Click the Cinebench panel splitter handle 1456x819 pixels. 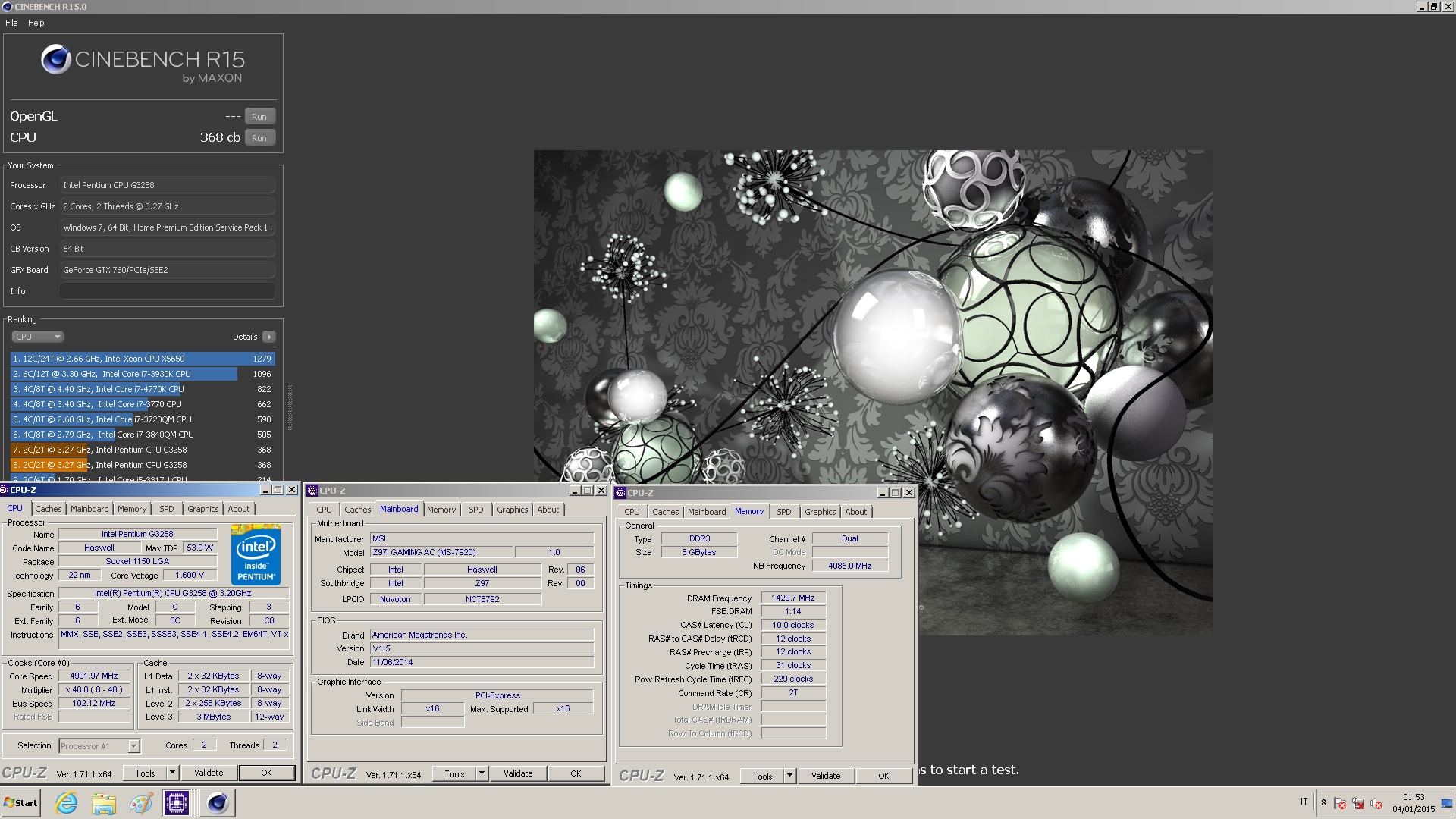point(290,408)
